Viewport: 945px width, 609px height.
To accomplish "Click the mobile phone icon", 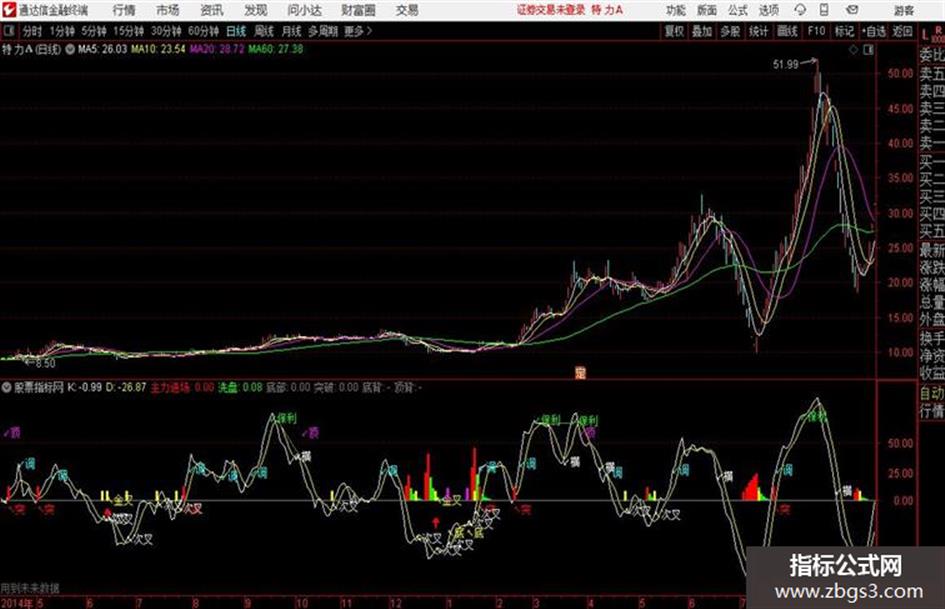I will pyautogui.click(x=824, y=10).
